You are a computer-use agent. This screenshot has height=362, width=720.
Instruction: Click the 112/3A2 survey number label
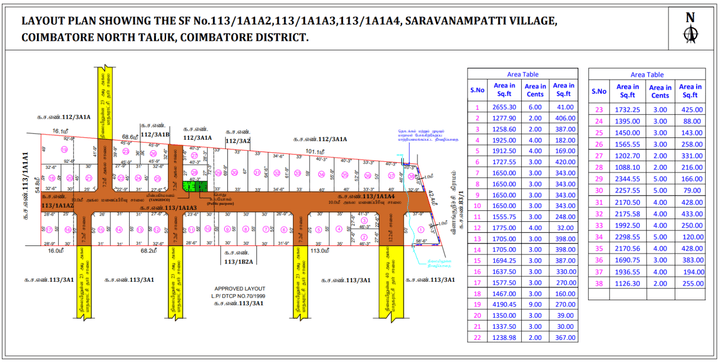coord(237,141)
